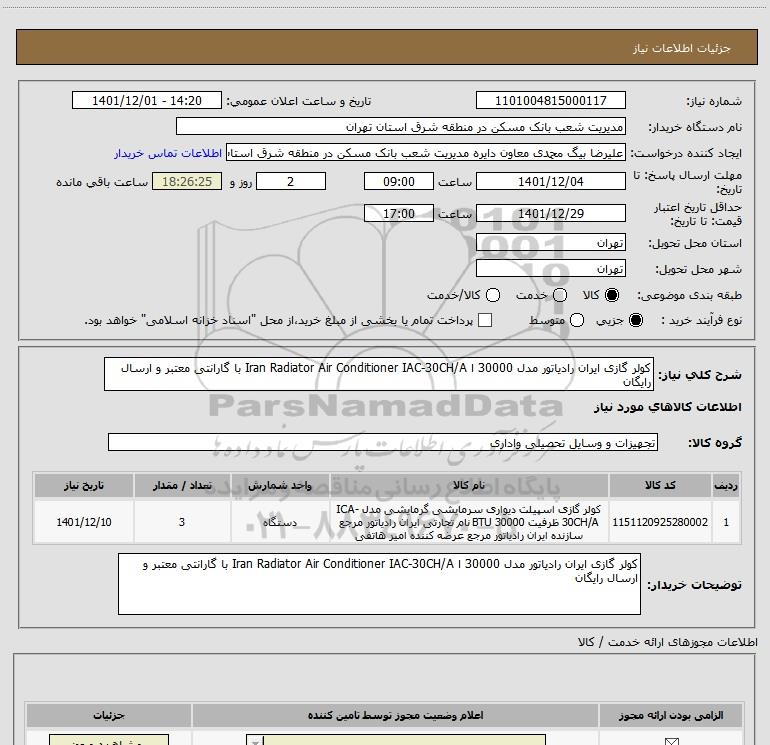
Task: Click the general need description text box
Action: pyautogui.click(x=379, y=374)
